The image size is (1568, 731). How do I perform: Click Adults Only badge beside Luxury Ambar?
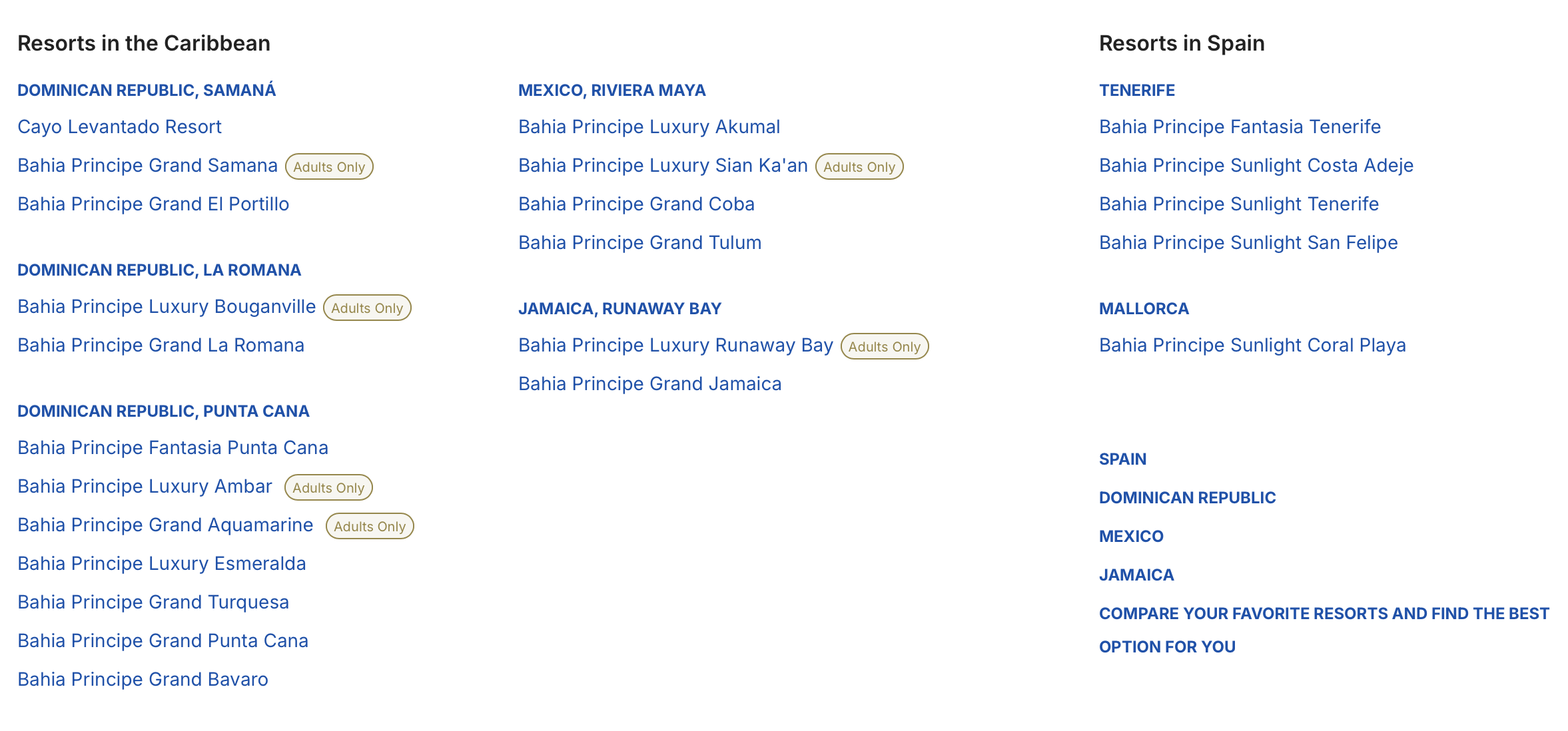point(328,487)
